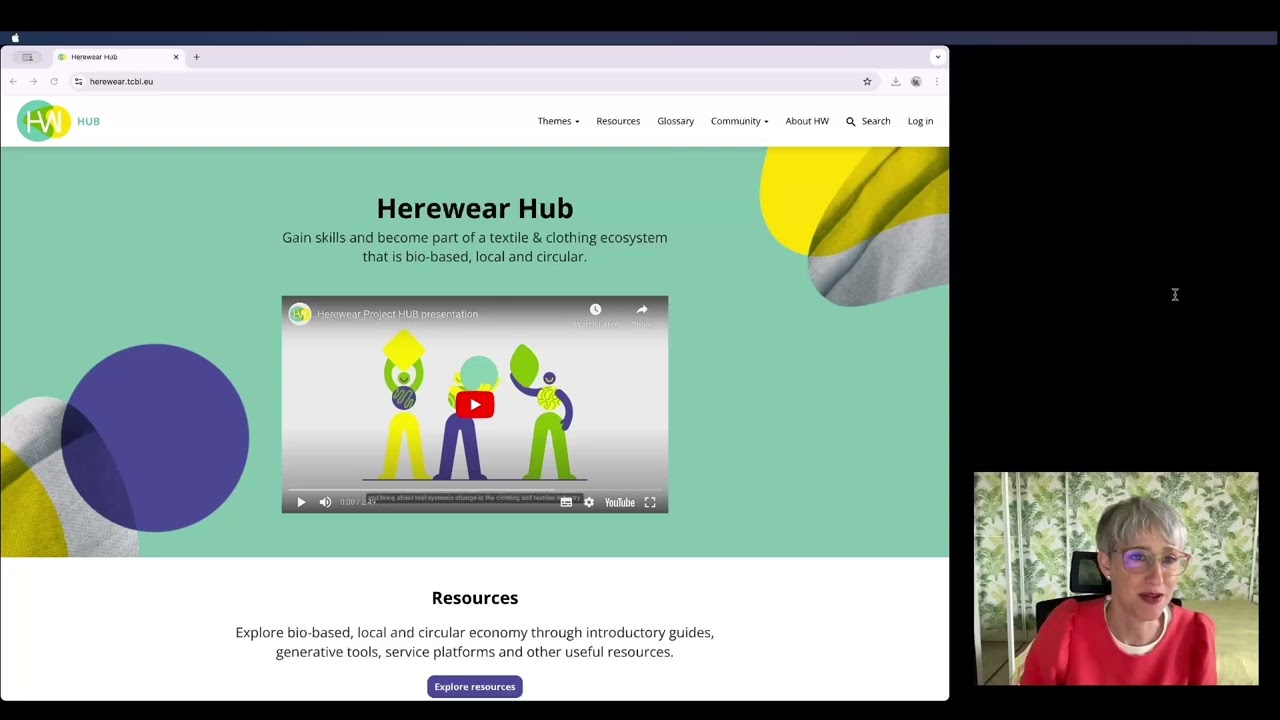This screenshot has width=1280, height=720.
Task: Click the Explore resources button
Action: 475,687
